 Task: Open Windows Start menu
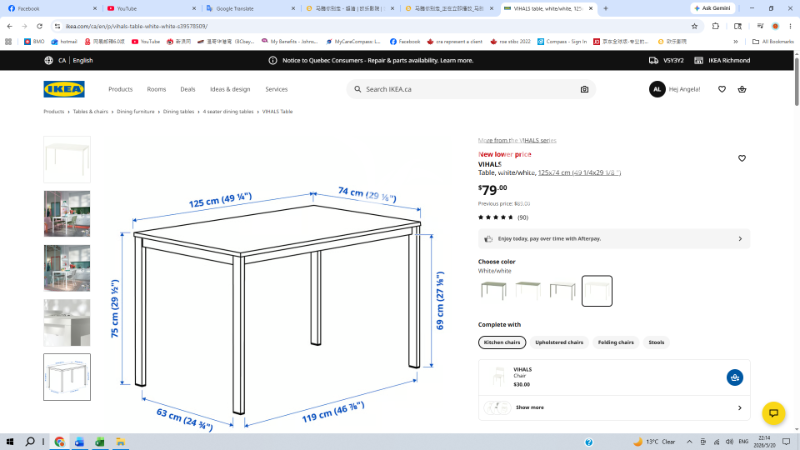pos(10,441)
